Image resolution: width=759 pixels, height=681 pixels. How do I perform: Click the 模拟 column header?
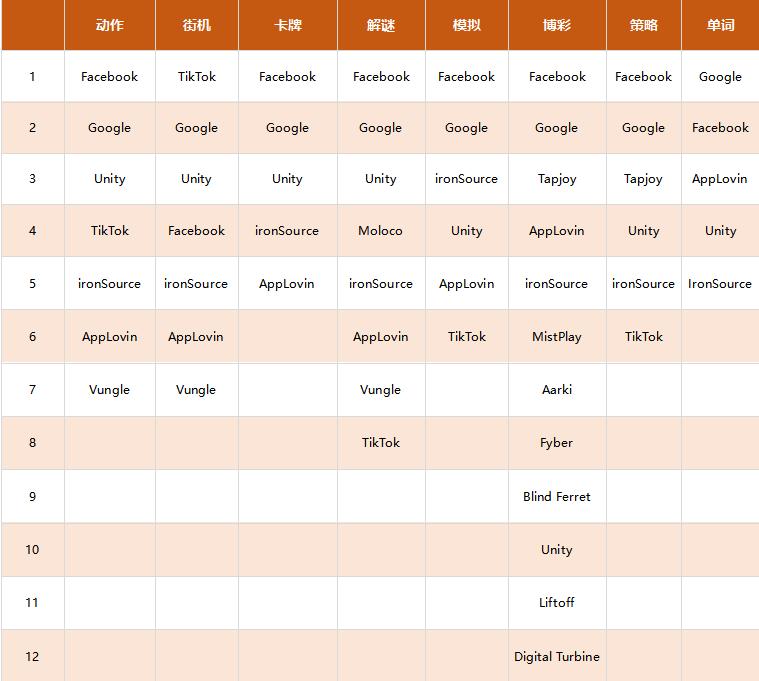click(466, 25)
